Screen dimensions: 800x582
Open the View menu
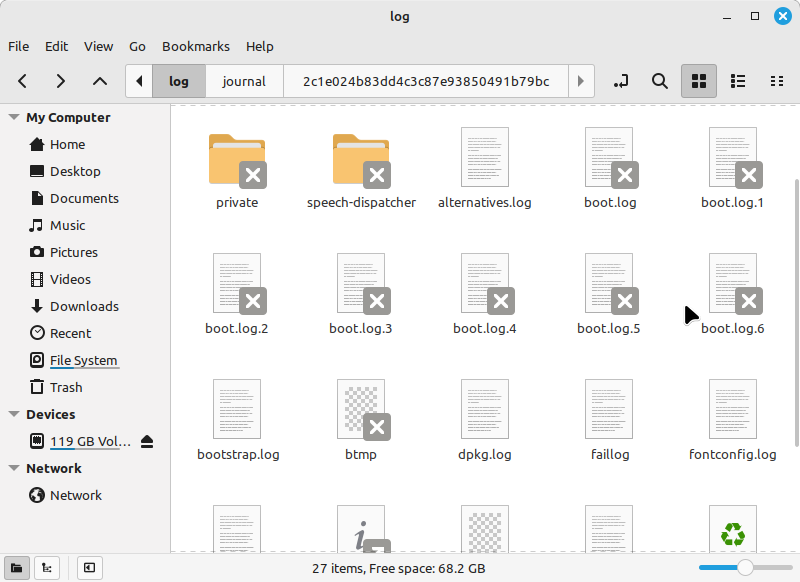(x=98, y=46)
